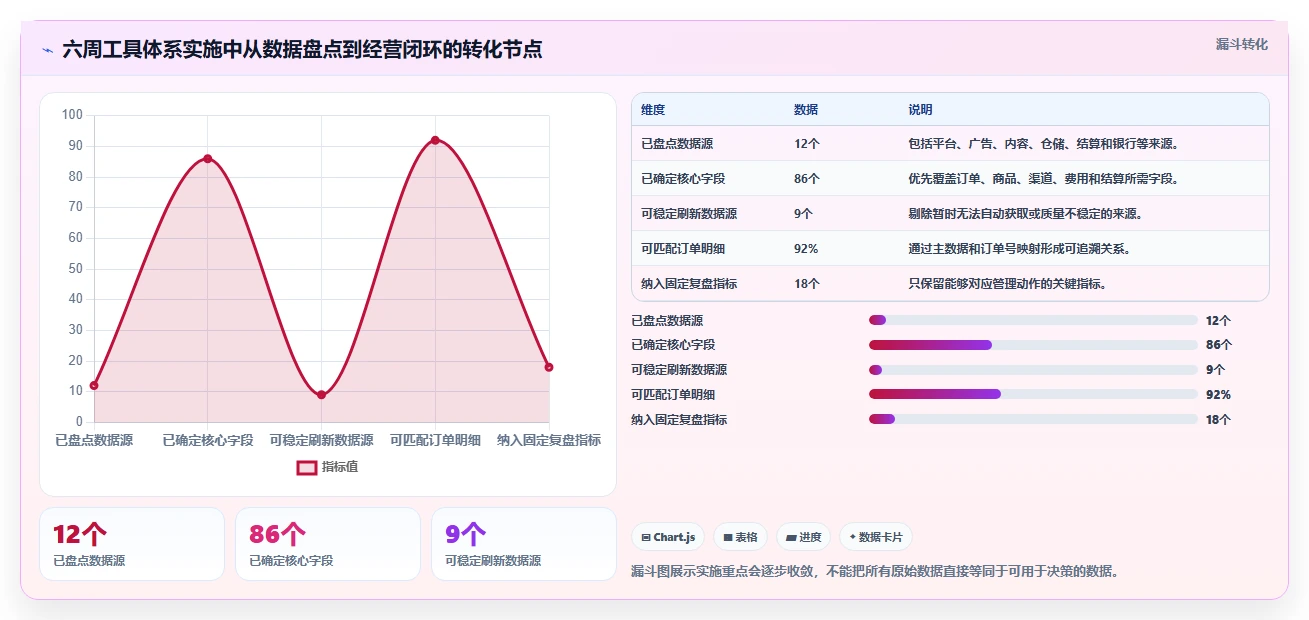Click the 92% value next to progress bar
1309x620 pixels.
tap(1218, 395)
